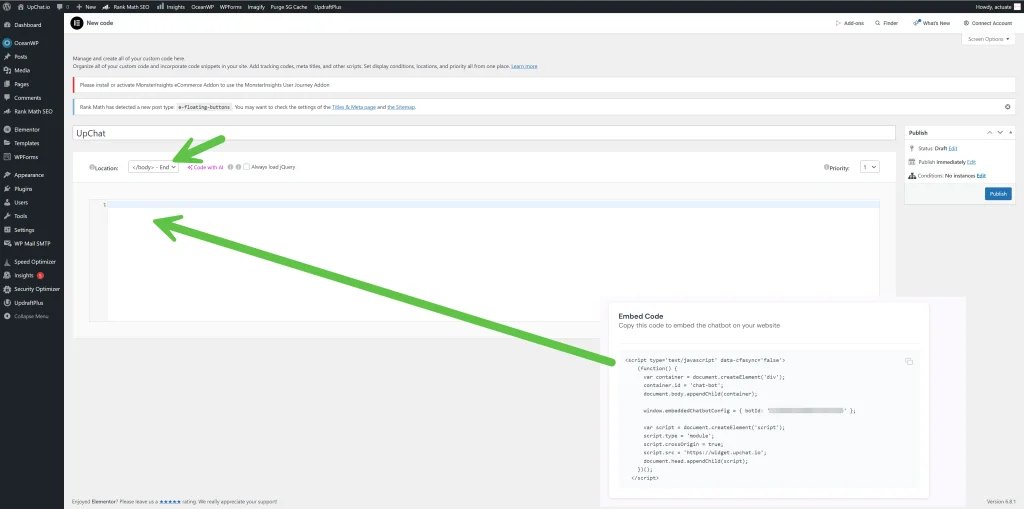Open OceanWP admin bar menu
The height and width of the screenshot is (509, 1024).
(202, 6)
